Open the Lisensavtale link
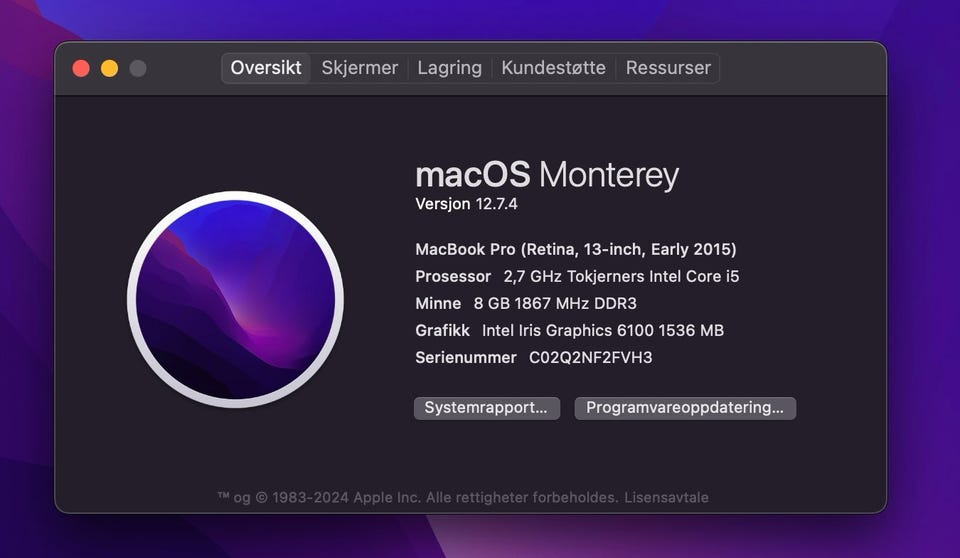The image size is (960, 558). (x=666, y=497)
